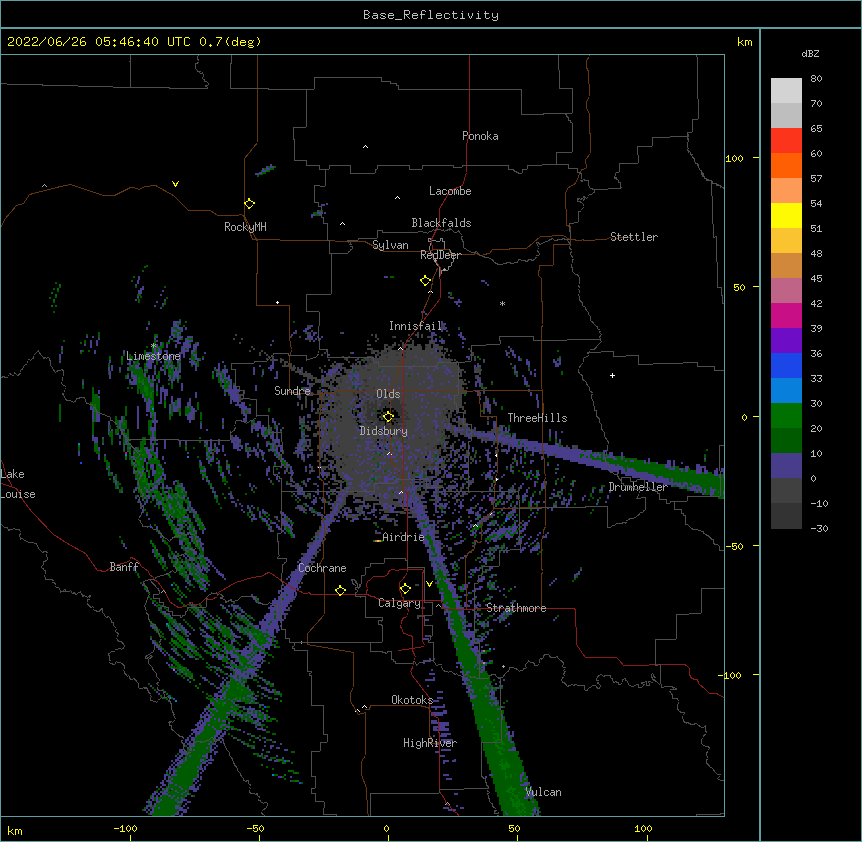Click the Drumheller label

point(638,487)
